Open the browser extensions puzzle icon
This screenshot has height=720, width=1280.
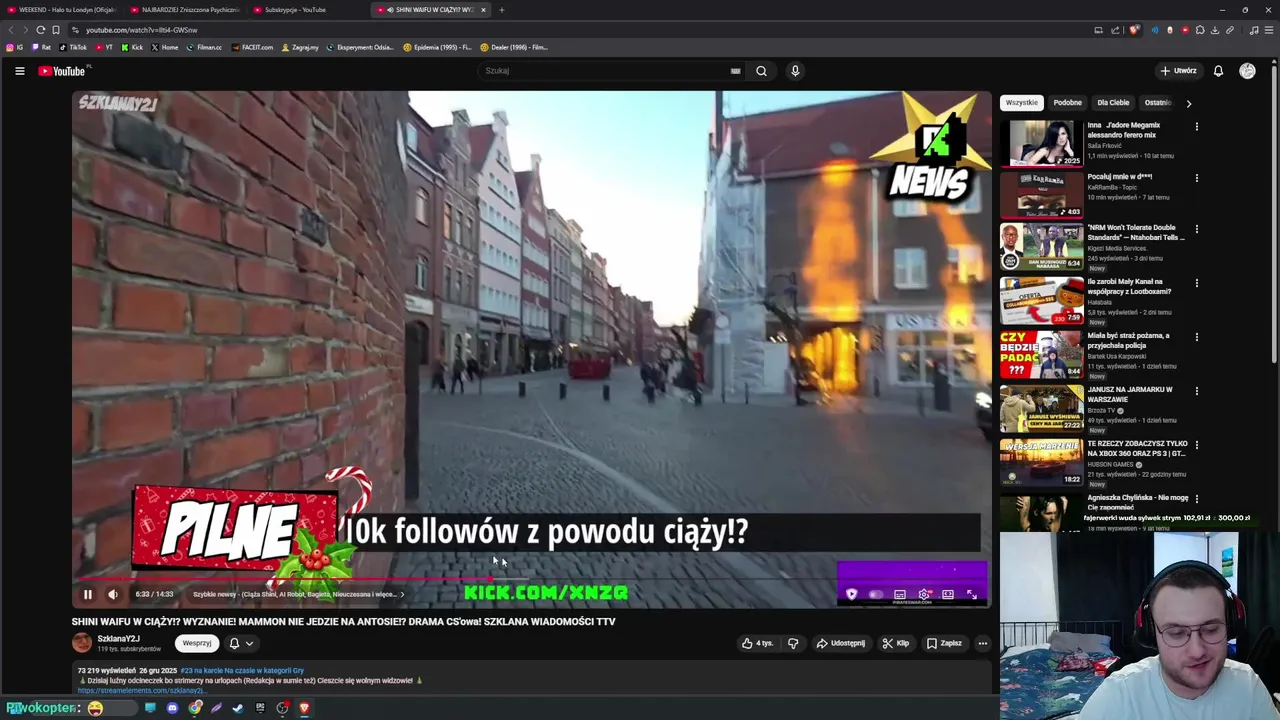coord(1200,30)
